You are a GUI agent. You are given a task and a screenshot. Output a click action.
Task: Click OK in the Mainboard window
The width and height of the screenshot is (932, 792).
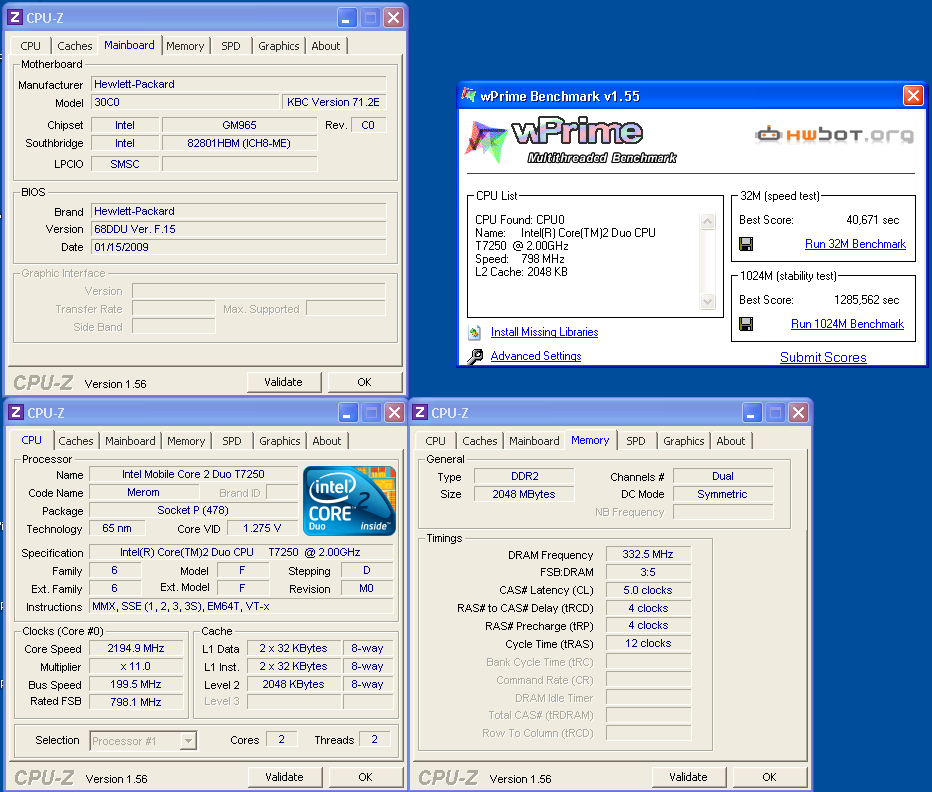[x=364, y=382]
